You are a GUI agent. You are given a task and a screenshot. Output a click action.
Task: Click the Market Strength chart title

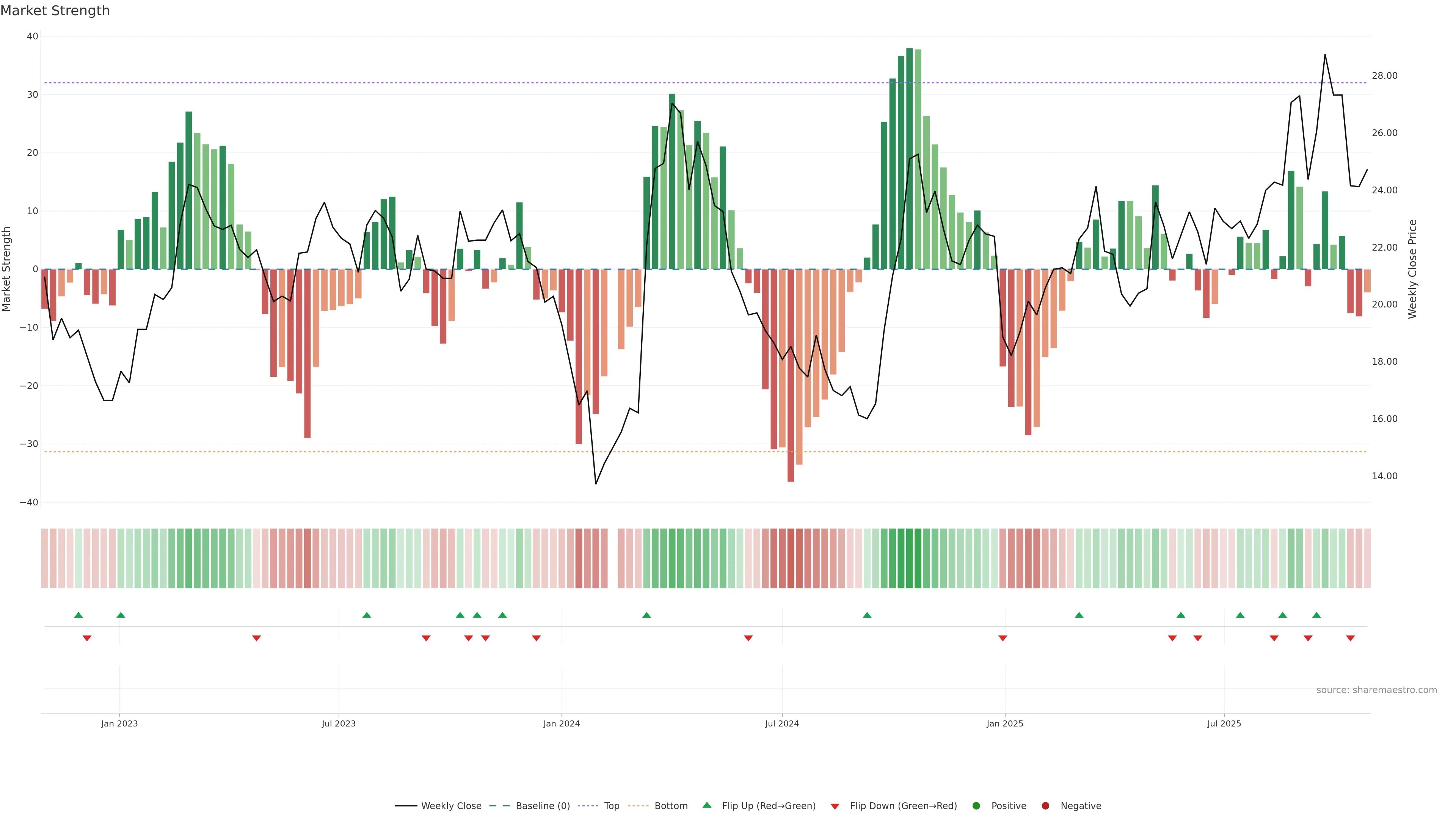[x=55, y=11]
